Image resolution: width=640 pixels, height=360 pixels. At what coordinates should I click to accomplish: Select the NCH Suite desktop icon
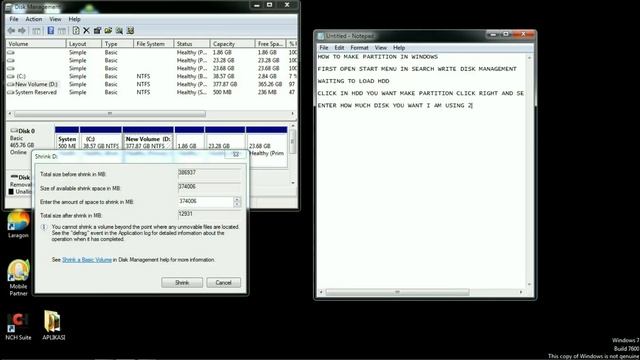tap(18, 326)
